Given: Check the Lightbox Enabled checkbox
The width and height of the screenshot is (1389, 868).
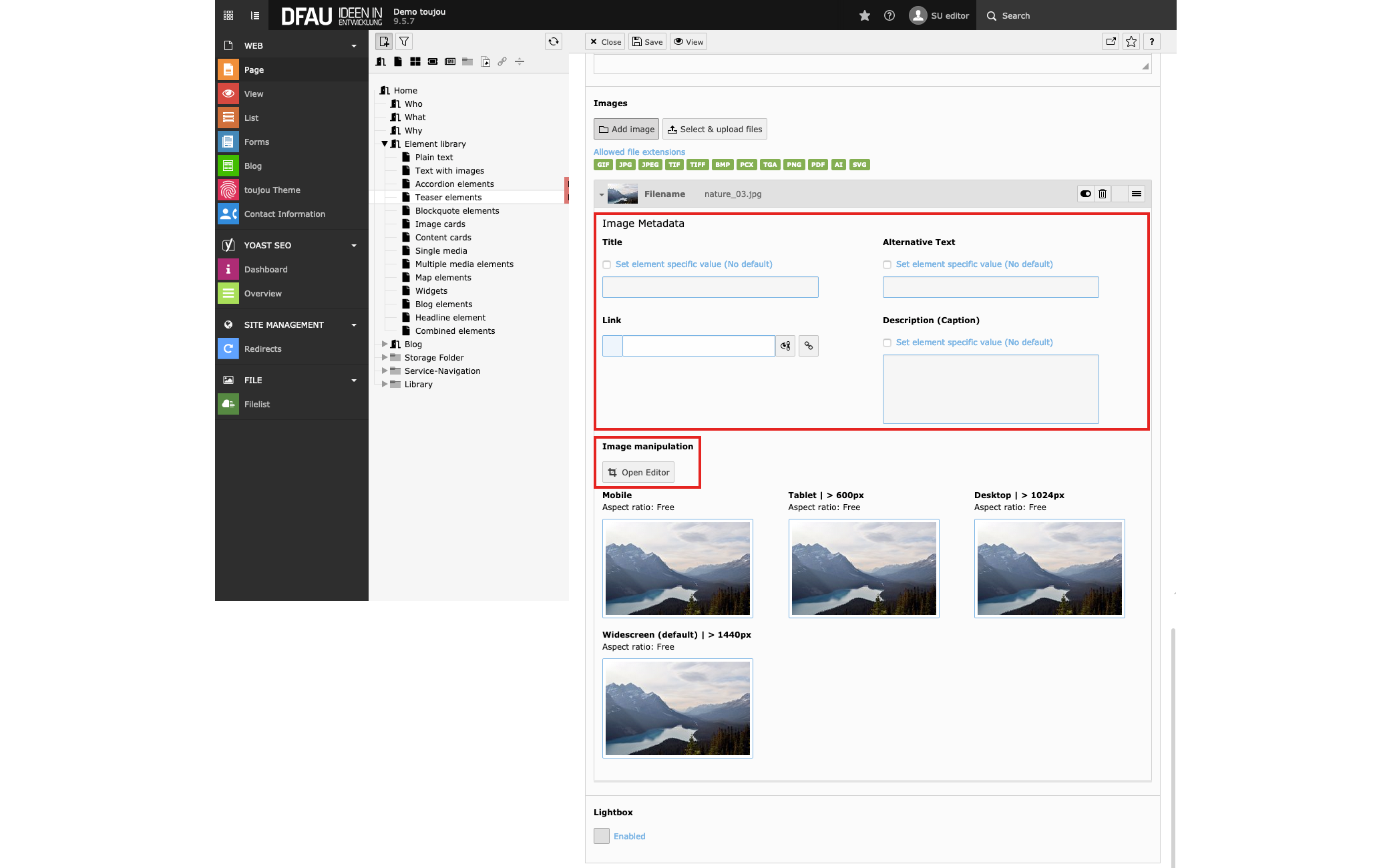Looking at the screenshot, I should tap(602, 836).
